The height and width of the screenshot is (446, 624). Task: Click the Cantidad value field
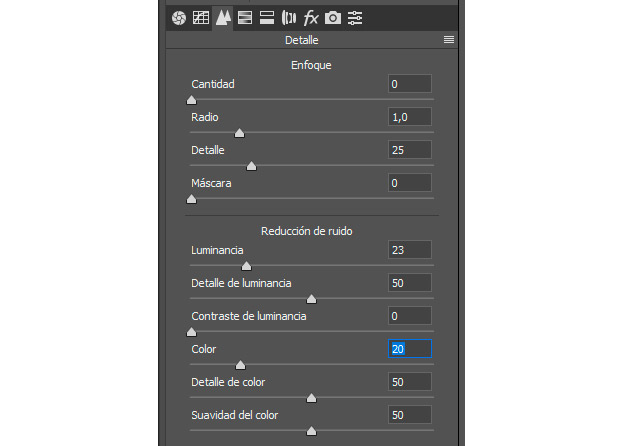pyautogui.click(x=410, y=84)
